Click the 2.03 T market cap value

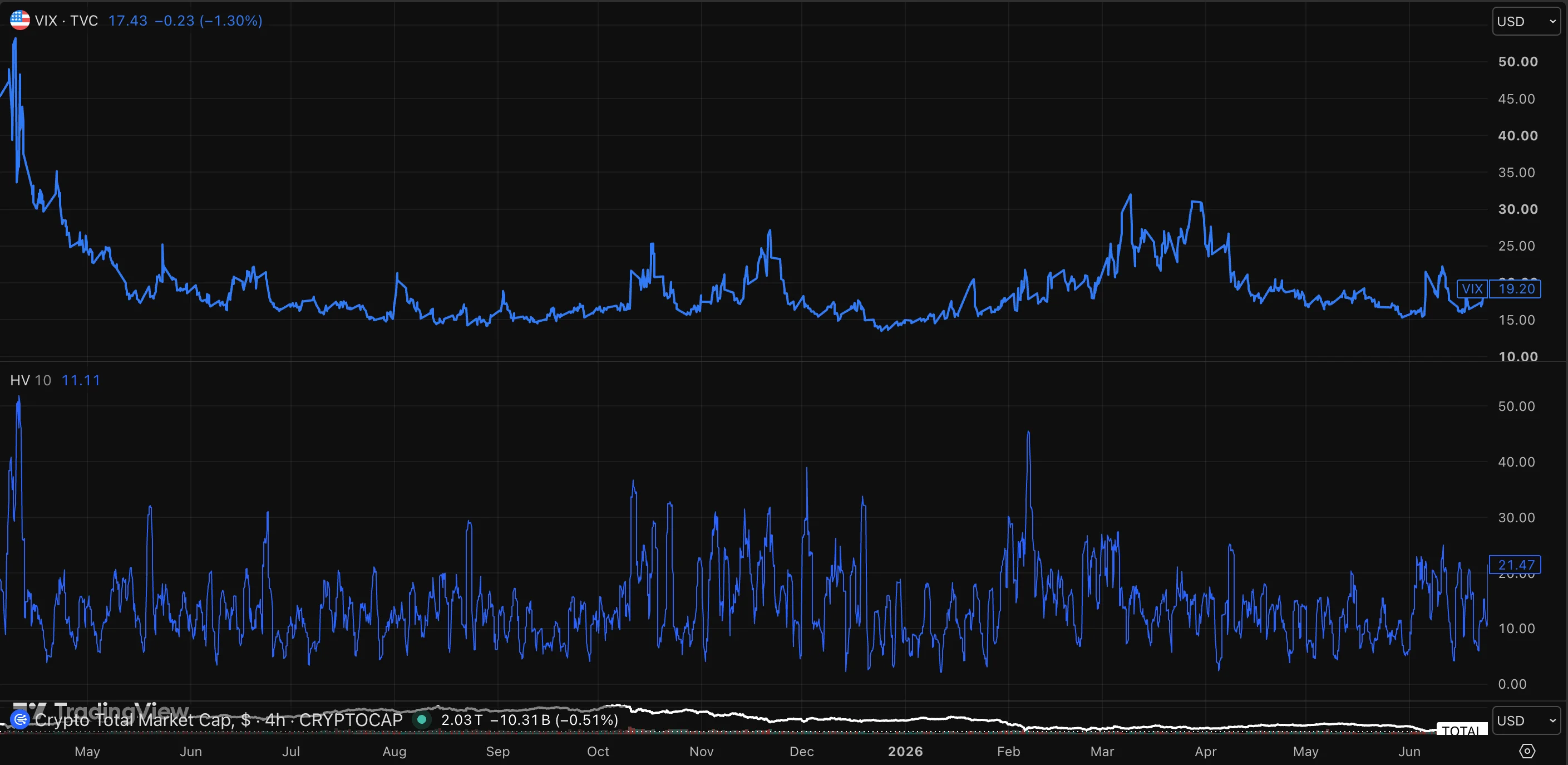pos(461,720)
